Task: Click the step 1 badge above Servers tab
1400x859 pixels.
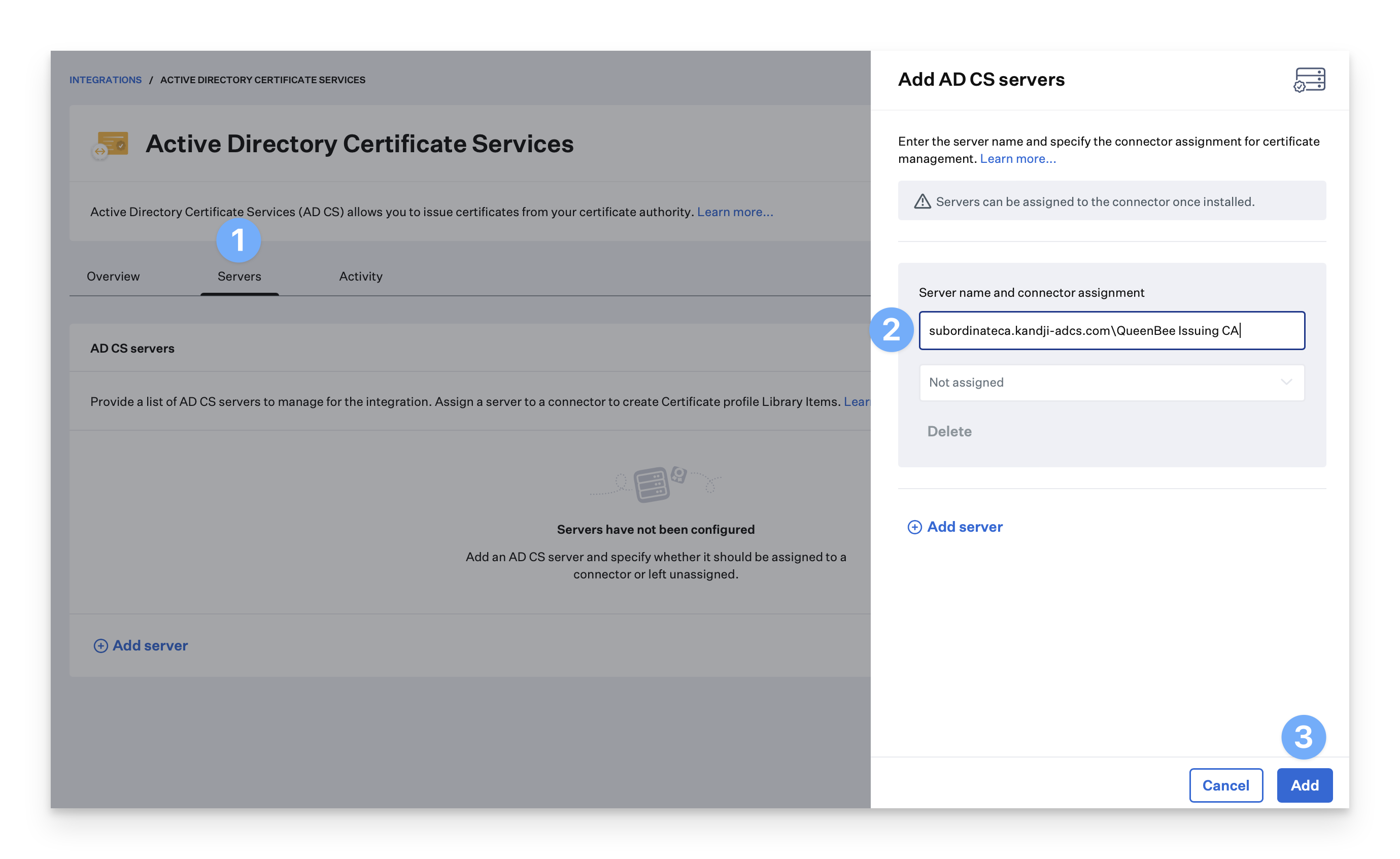Action: pos(238,240)
